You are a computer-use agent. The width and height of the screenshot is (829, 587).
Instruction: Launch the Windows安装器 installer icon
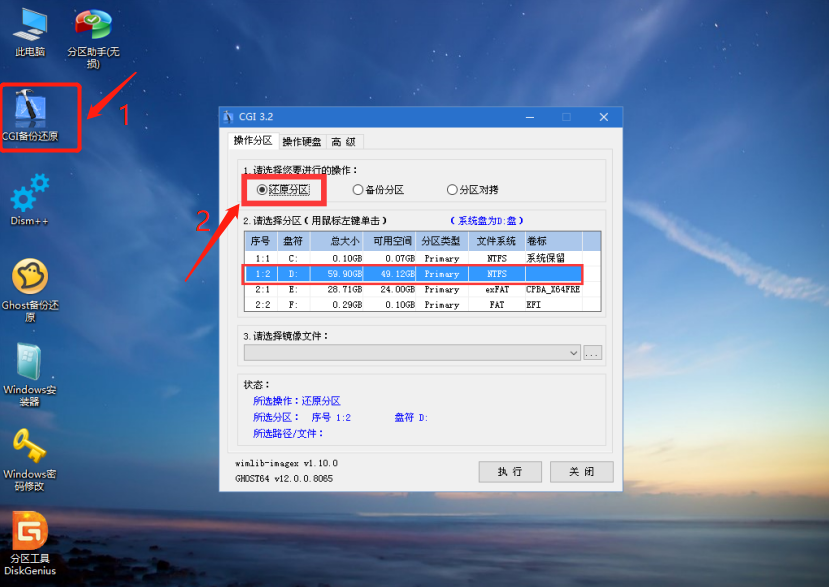(30, 362)
